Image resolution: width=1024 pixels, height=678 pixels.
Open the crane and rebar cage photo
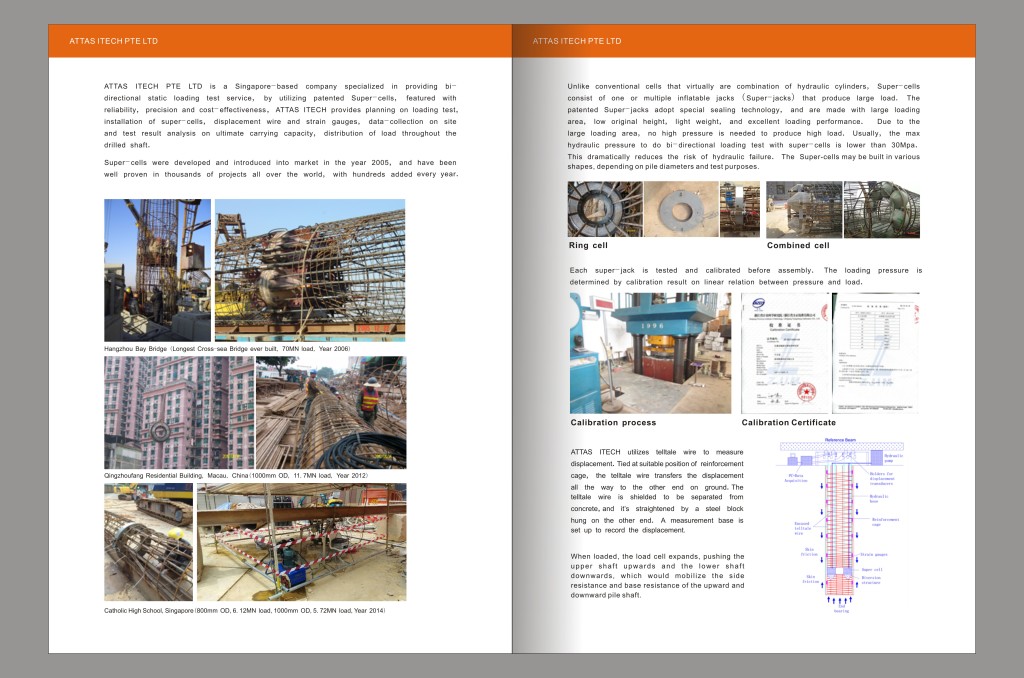[x=157, y=270]
